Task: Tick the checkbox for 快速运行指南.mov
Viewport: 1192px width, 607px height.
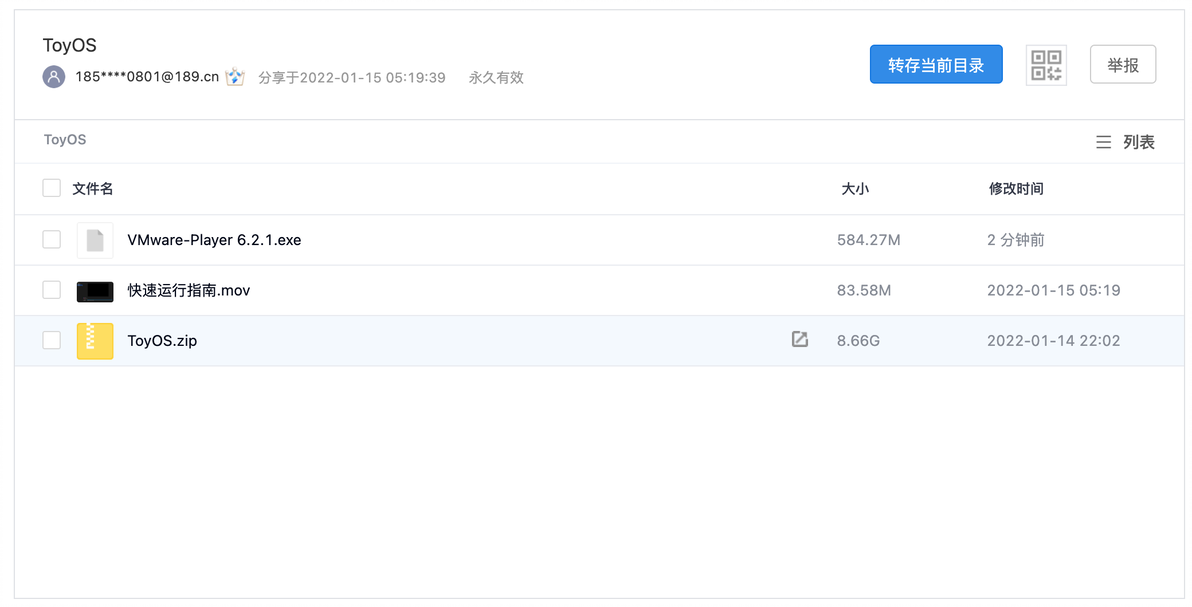Action: [52, 290]
